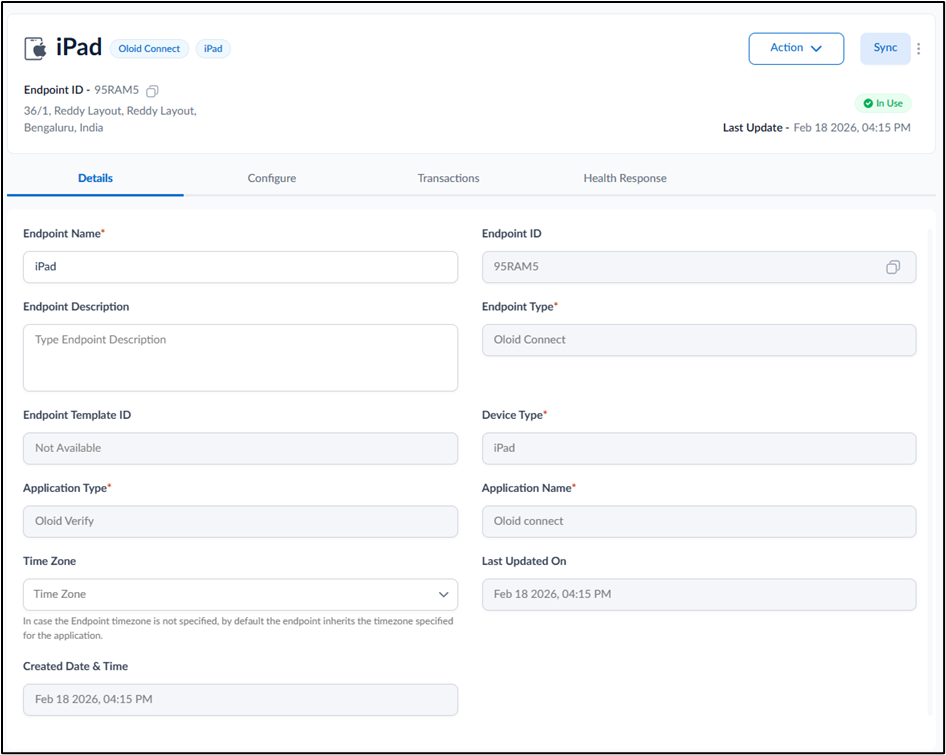Click the '36/1, Reddy Layout' address line
The image size is (946, 755).
pos(110,111)
